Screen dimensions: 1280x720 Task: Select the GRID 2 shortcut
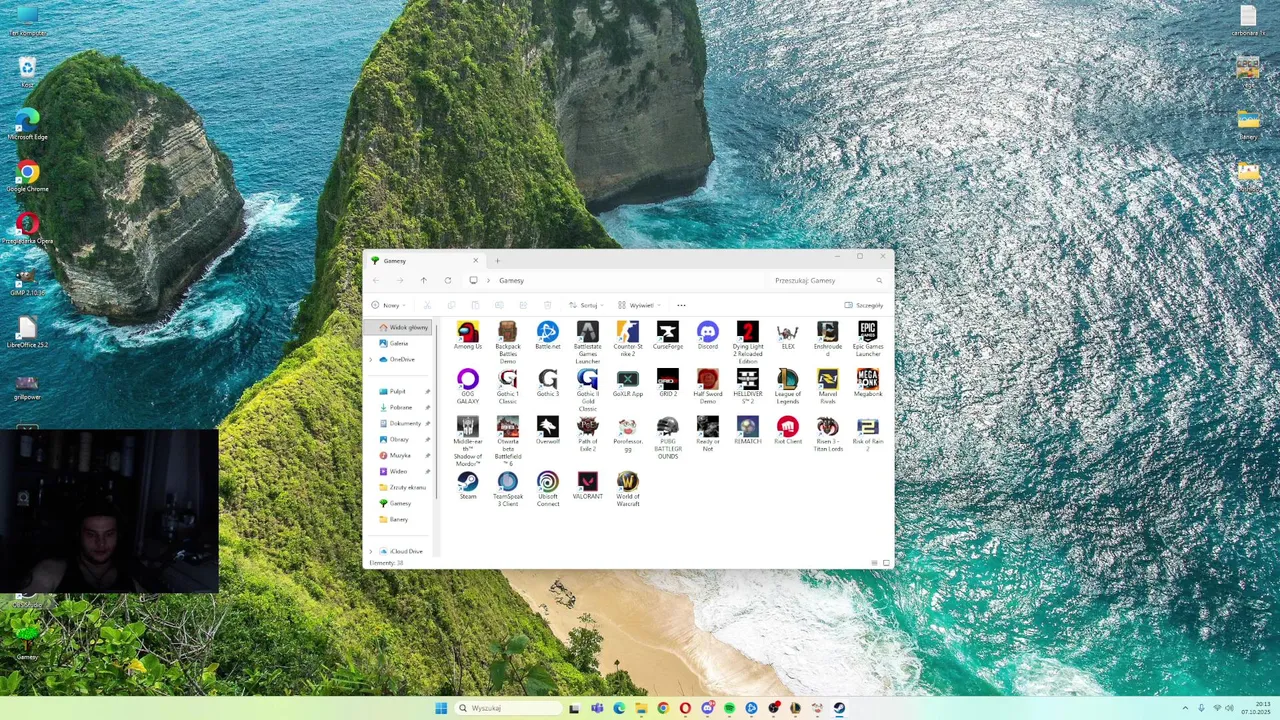pyautogui.click(x=668, y=383)
